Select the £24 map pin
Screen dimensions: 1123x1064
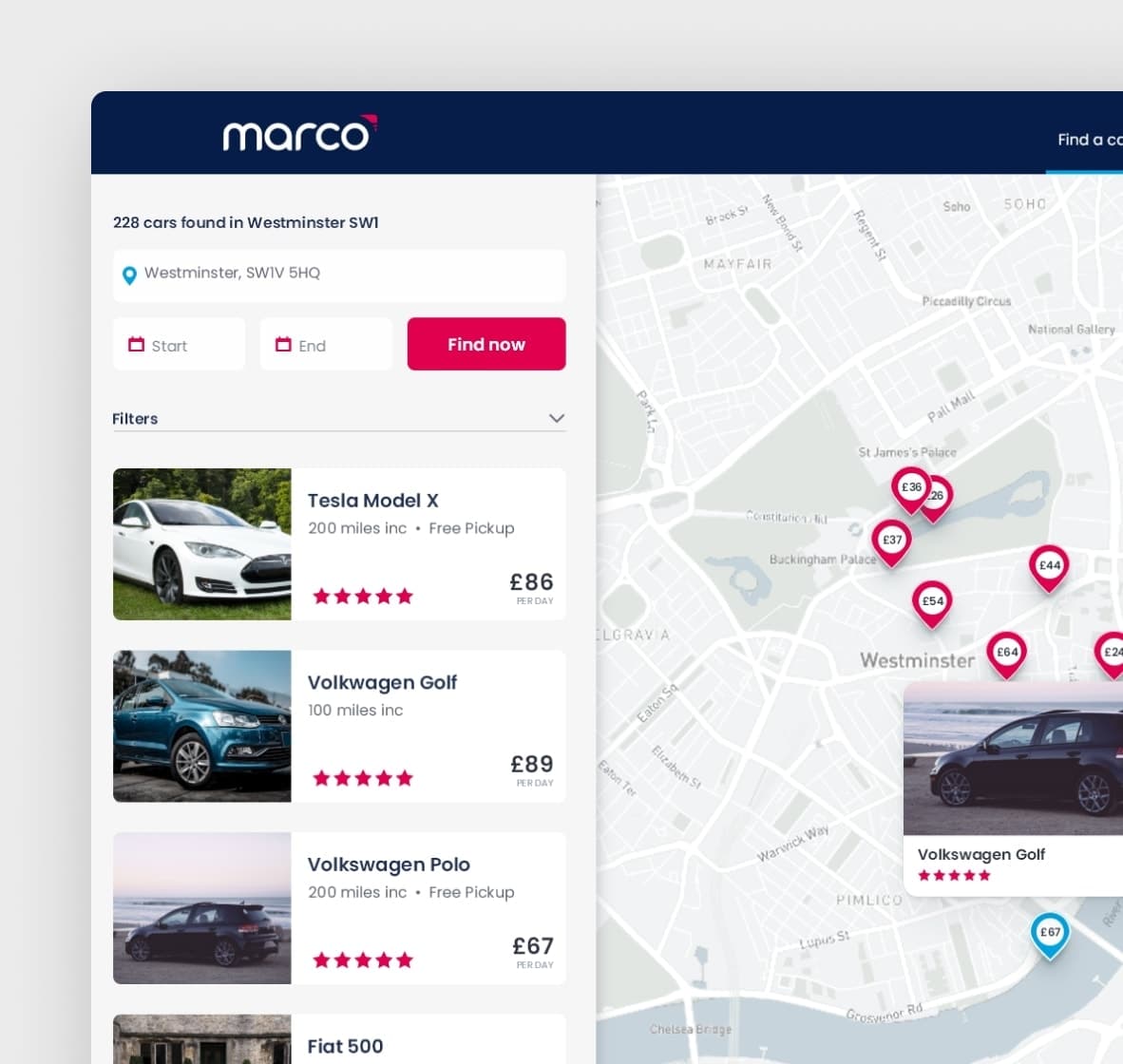click(x=1110, y=654)
